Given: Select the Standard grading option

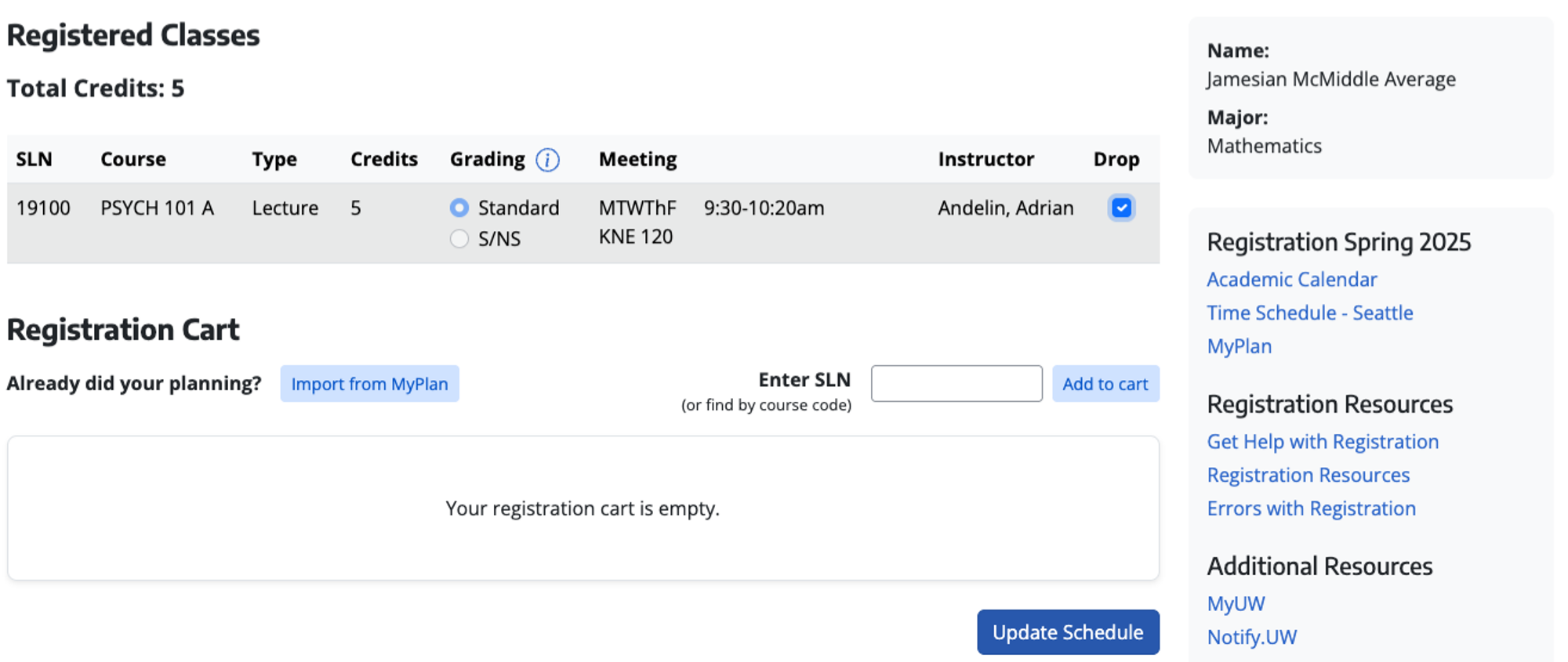Looking at the screenshot, I should 459,208.
